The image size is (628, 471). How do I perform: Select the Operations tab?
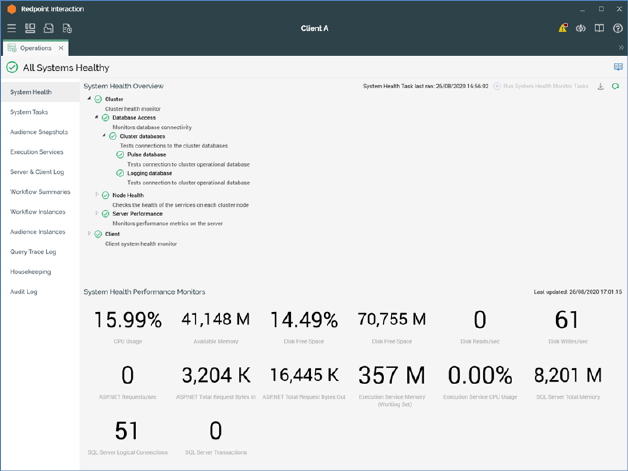coord(35,48)
